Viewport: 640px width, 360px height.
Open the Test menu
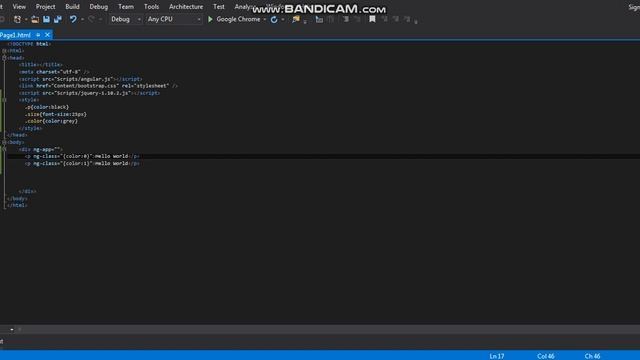tap(219, 7)
